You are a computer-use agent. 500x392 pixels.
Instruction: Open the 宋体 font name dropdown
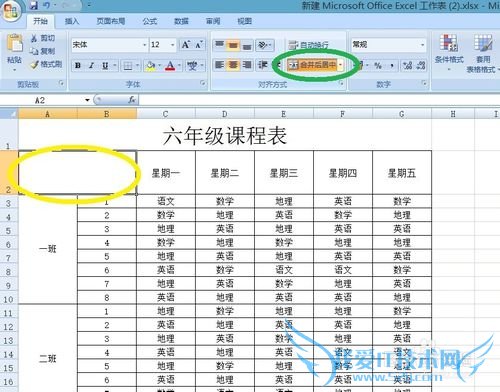tap(145, 45)
